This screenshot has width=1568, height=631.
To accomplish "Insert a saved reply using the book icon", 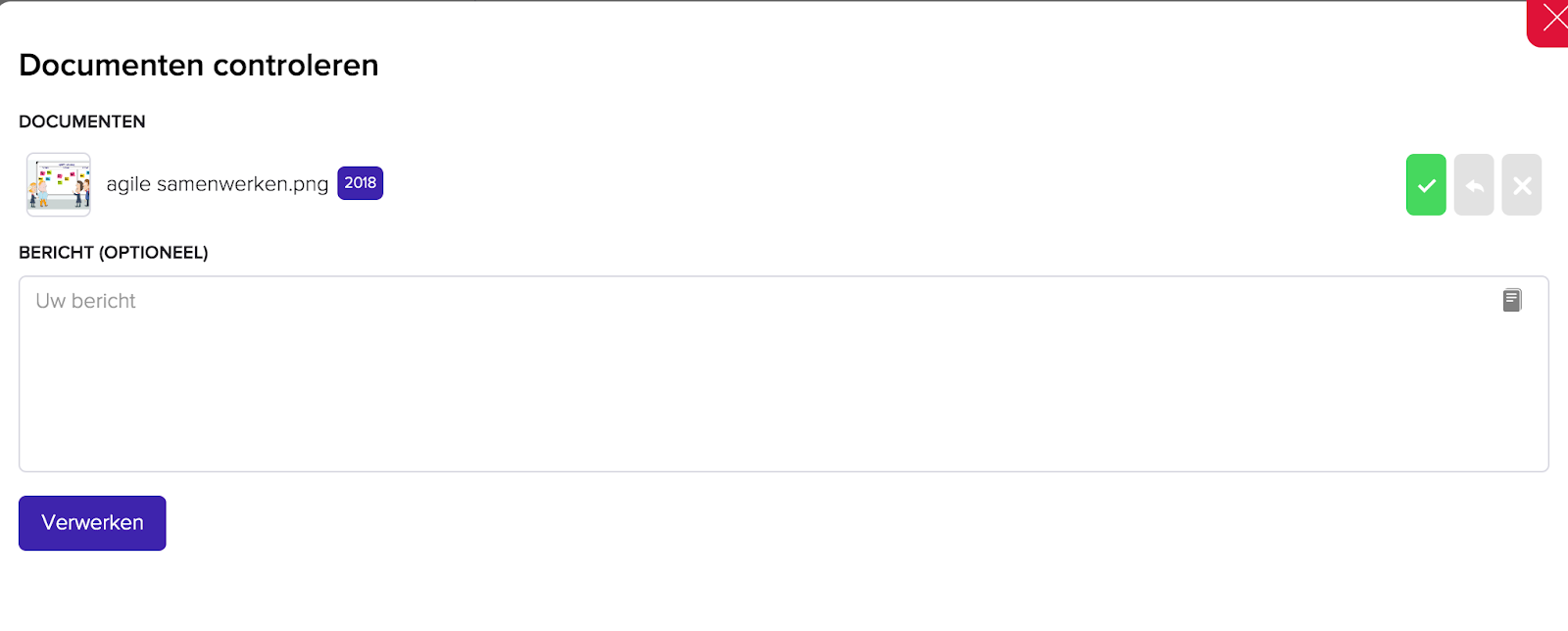I will pyautogui.click(x=1512, y=300).
